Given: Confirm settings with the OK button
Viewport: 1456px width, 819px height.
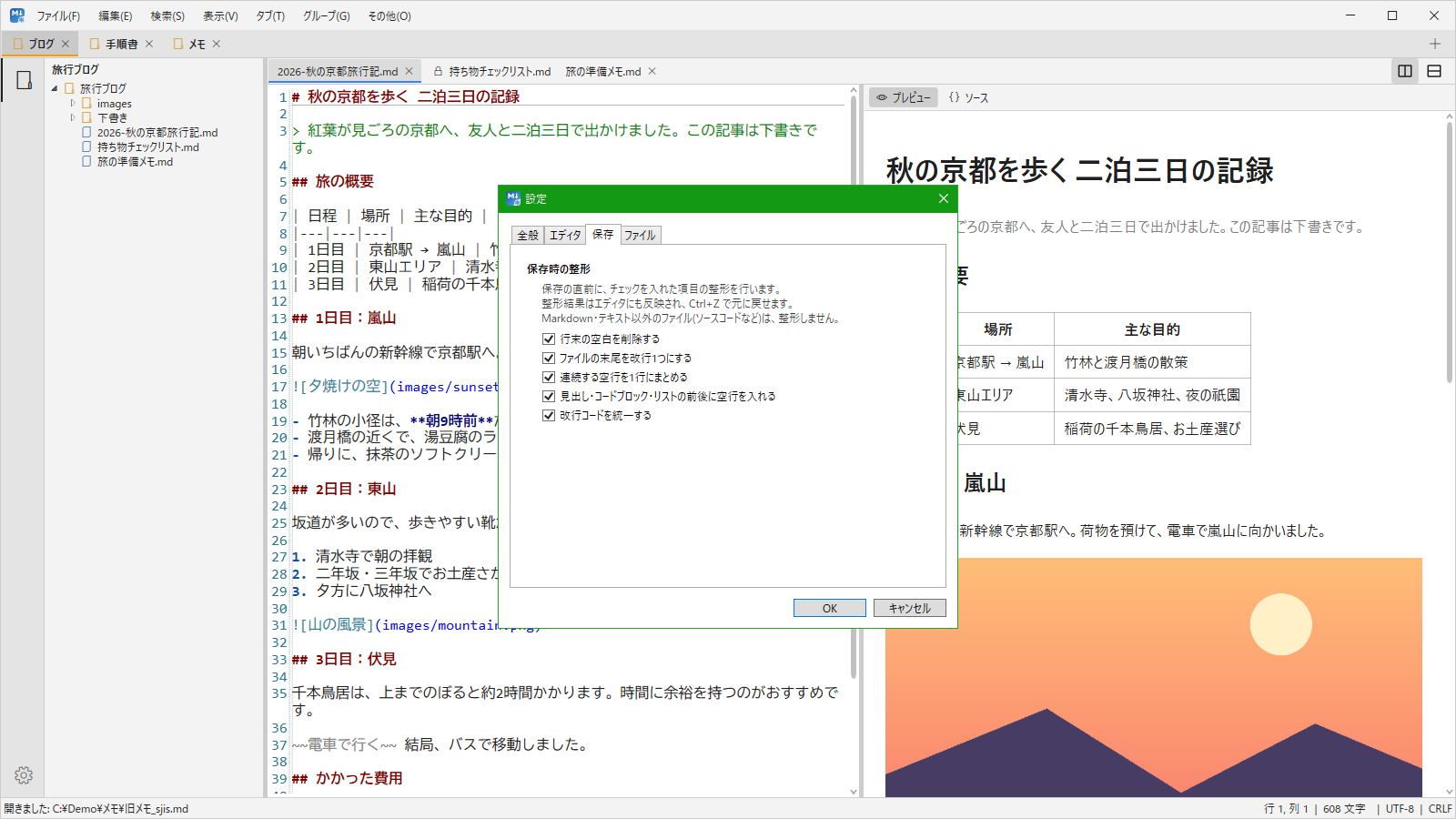Looking at the screenshot, I should 830,608.
